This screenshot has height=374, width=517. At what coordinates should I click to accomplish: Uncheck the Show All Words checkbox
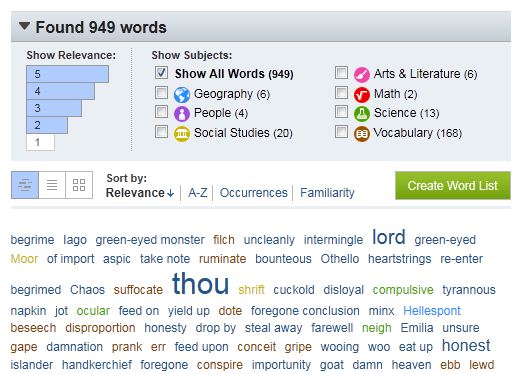pos(161,73)
